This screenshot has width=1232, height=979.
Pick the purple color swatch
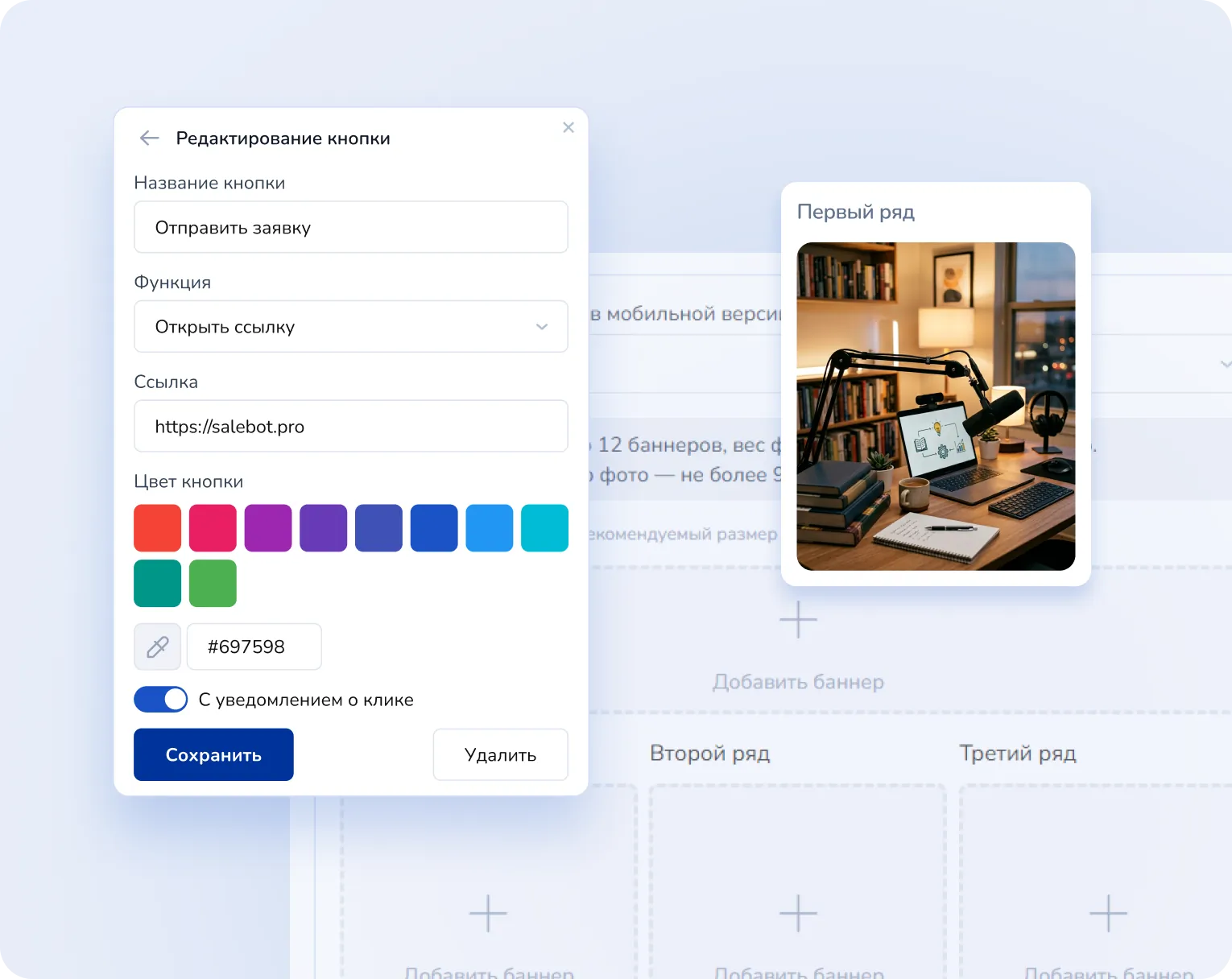click(268, 528)
